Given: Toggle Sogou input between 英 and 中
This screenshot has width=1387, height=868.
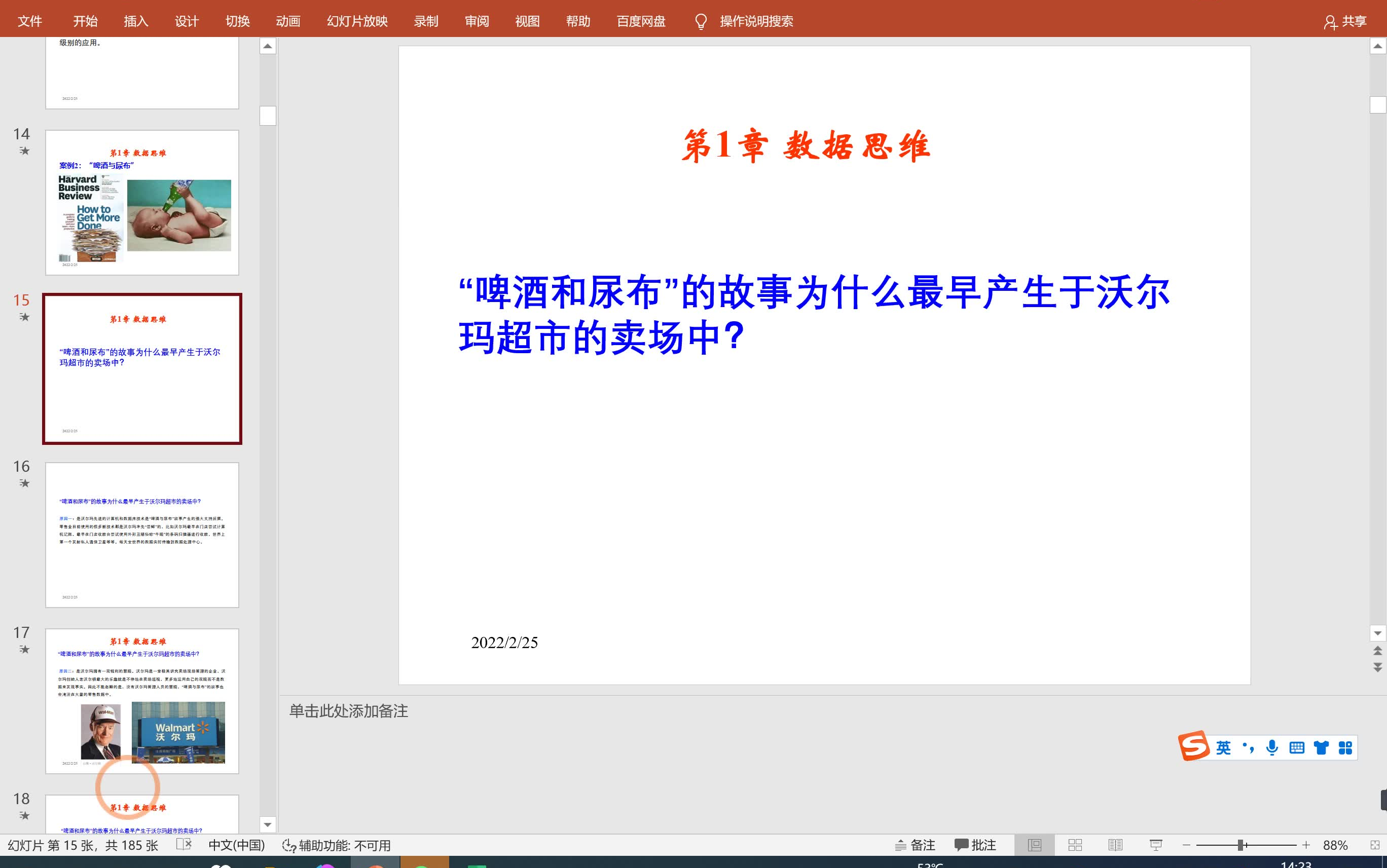Looking at the screenshot, I should (1223, 747).
